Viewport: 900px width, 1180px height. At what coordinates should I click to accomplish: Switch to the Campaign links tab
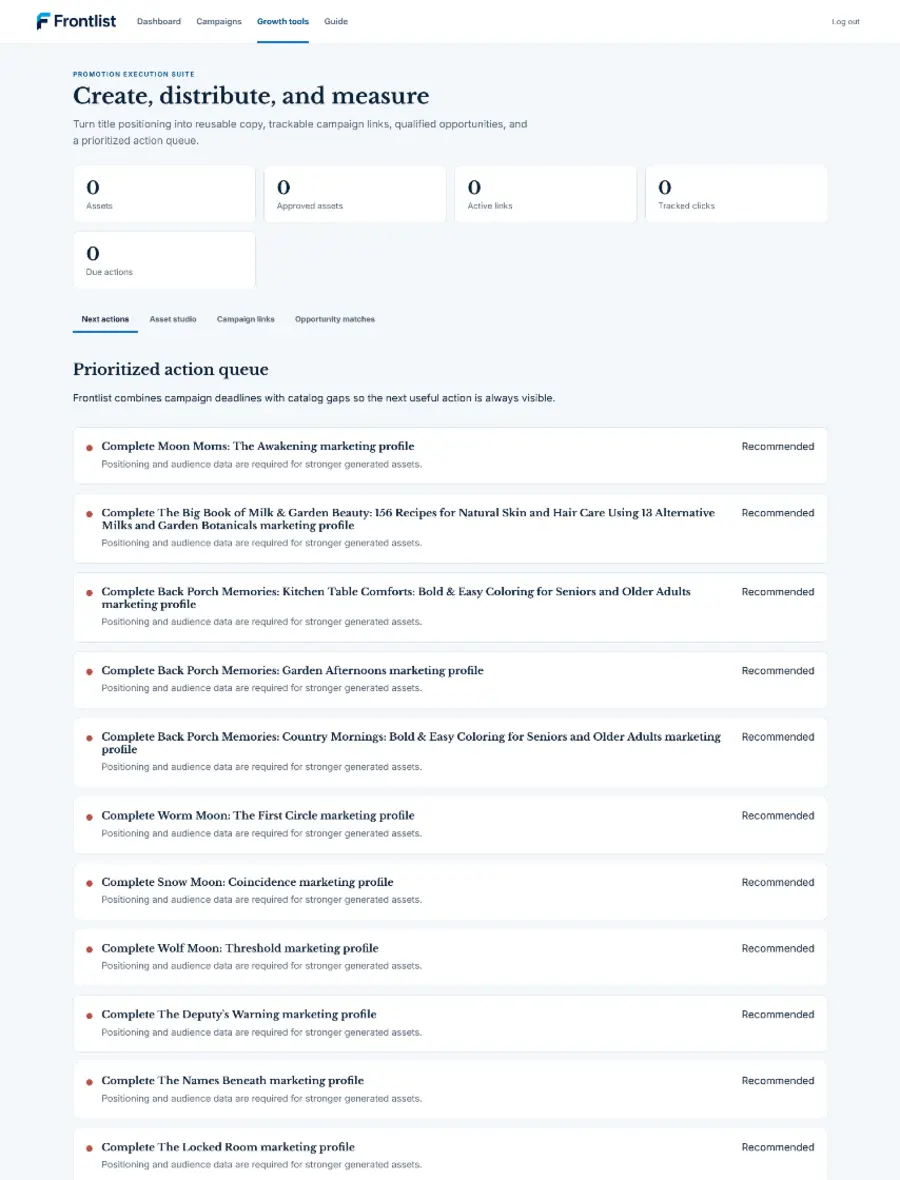(245, 319)
